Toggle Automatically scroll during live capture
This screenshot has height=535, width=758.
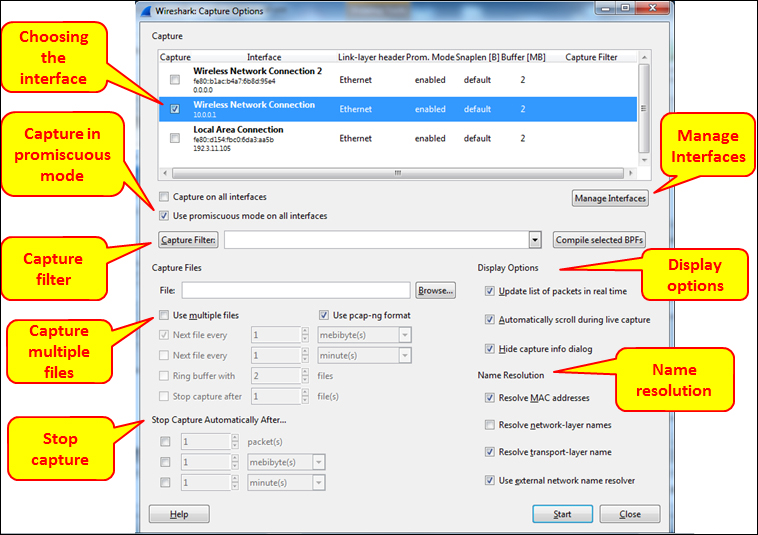(x=490, y=319)
